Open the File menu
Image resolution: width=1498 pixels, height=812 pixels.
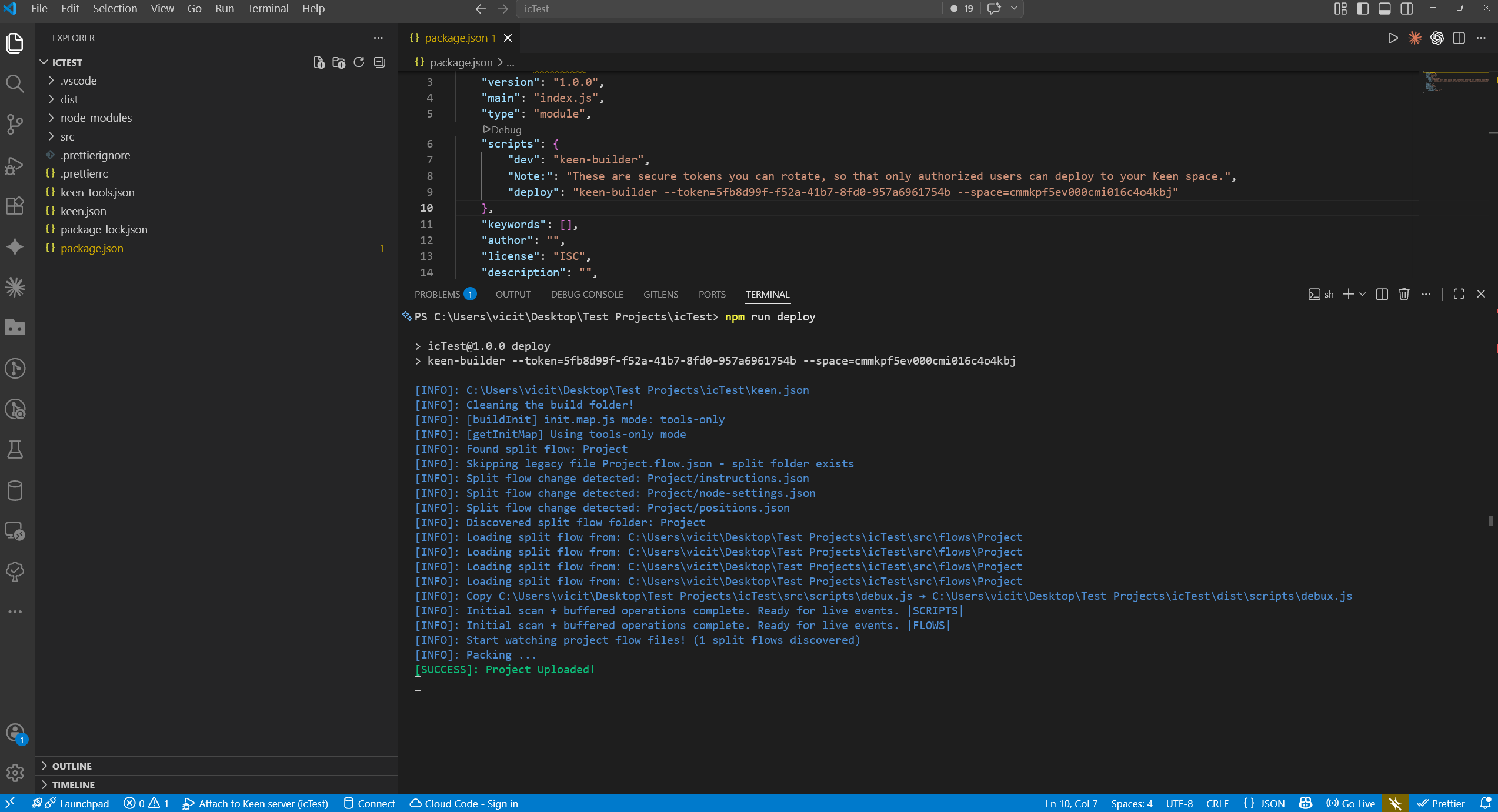[x=39, y=8]
